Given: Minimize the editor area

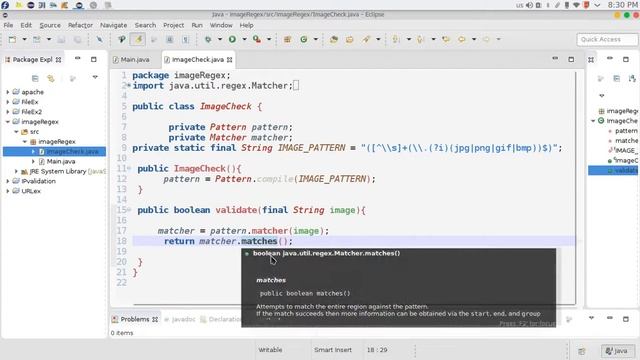Looking at the screenshot, I should (x=555, y=59).
